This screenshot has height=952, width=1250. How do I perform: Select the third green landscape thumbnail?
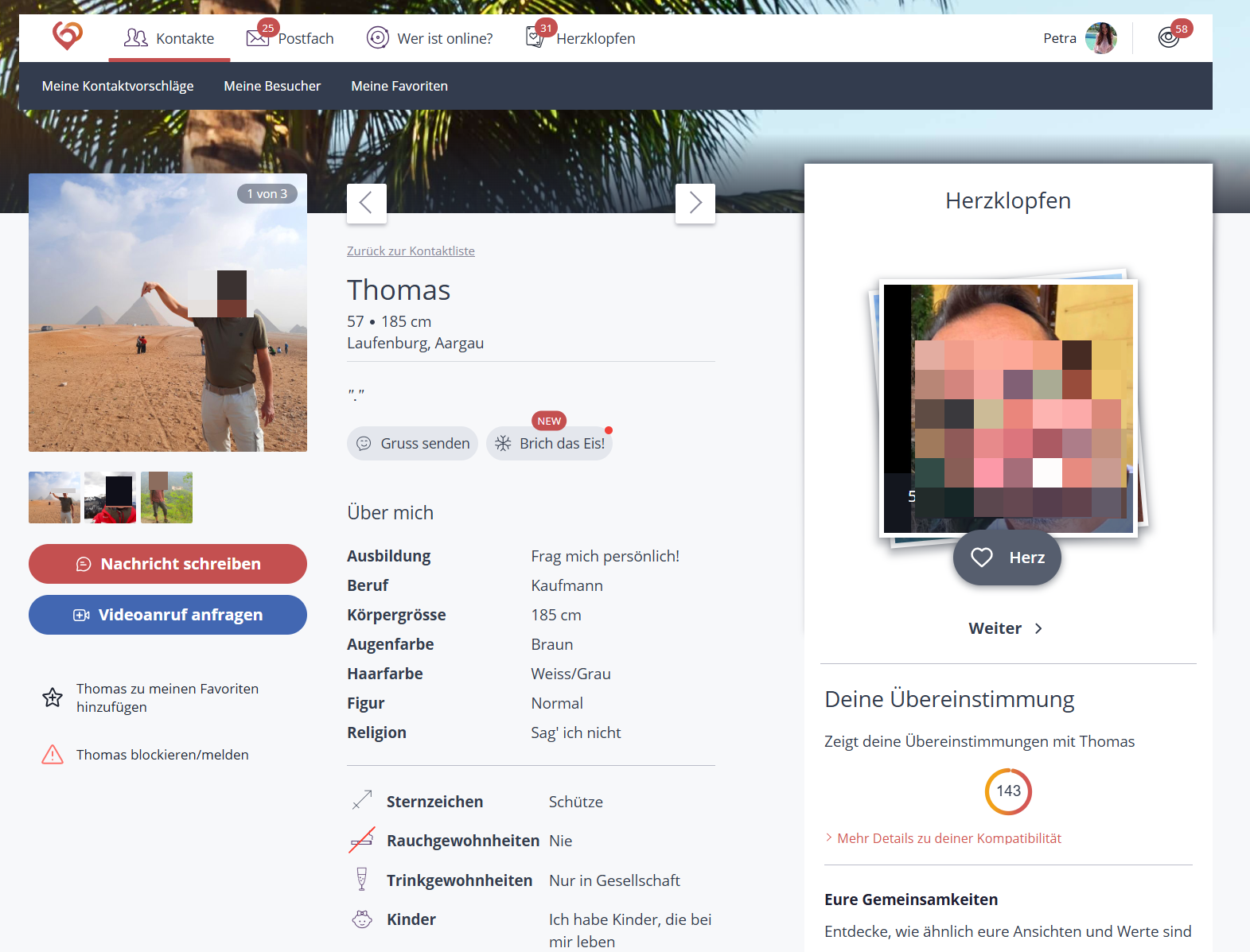166,497
